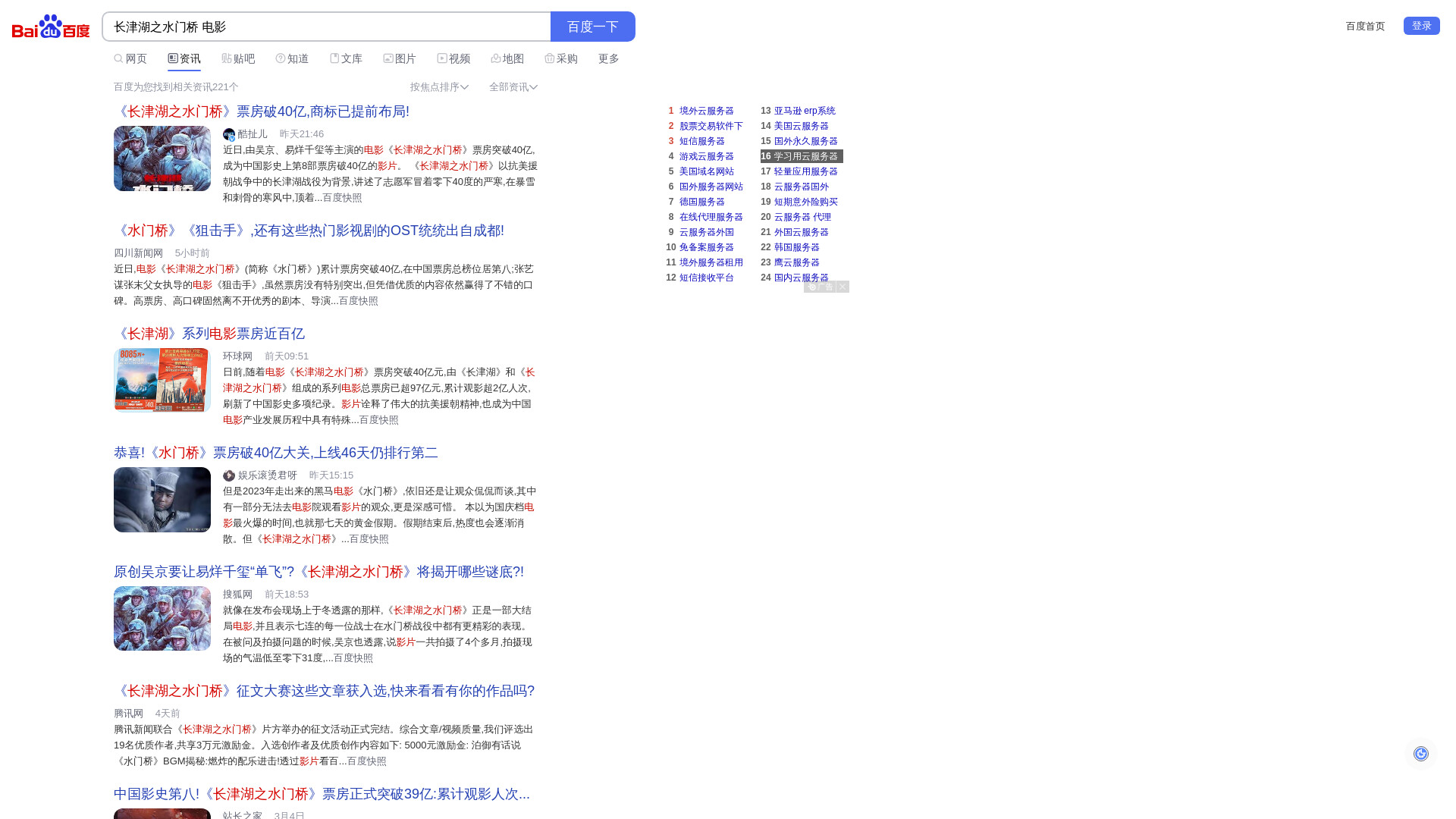Click the 股票交易软件下 ad link
This screenshot has height=819, width=1456.
pyautogui.click(x=711, y=126)
